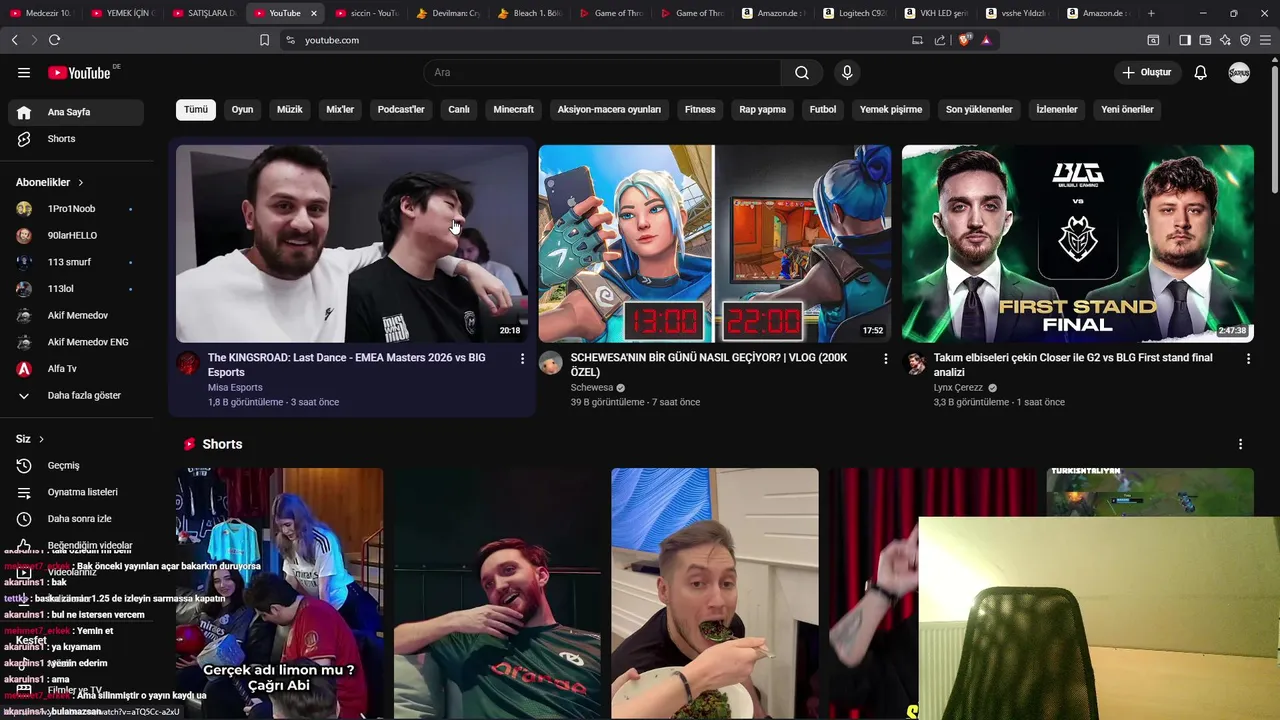Open account avatar menu
Image resolution: width=1280 pixels, height=720 pixels.
tap(1239, 73)
